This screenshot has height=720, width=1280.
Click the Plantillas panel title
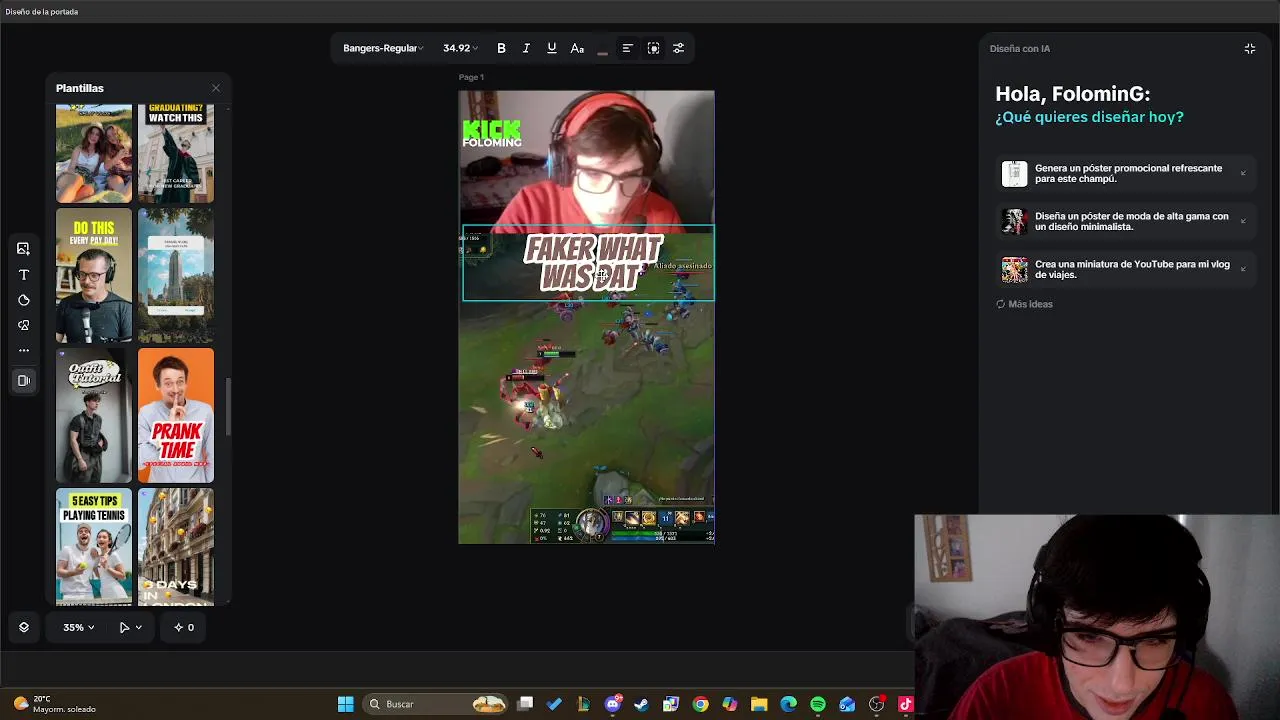80,88
